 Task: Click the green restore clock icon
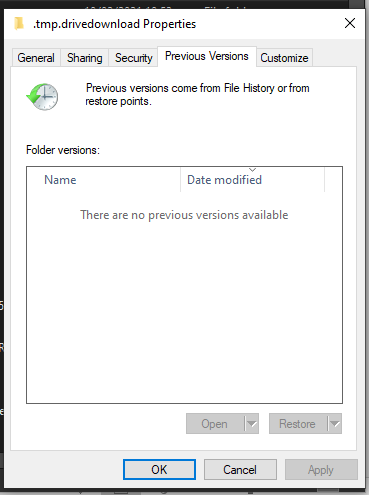[42, 97]
